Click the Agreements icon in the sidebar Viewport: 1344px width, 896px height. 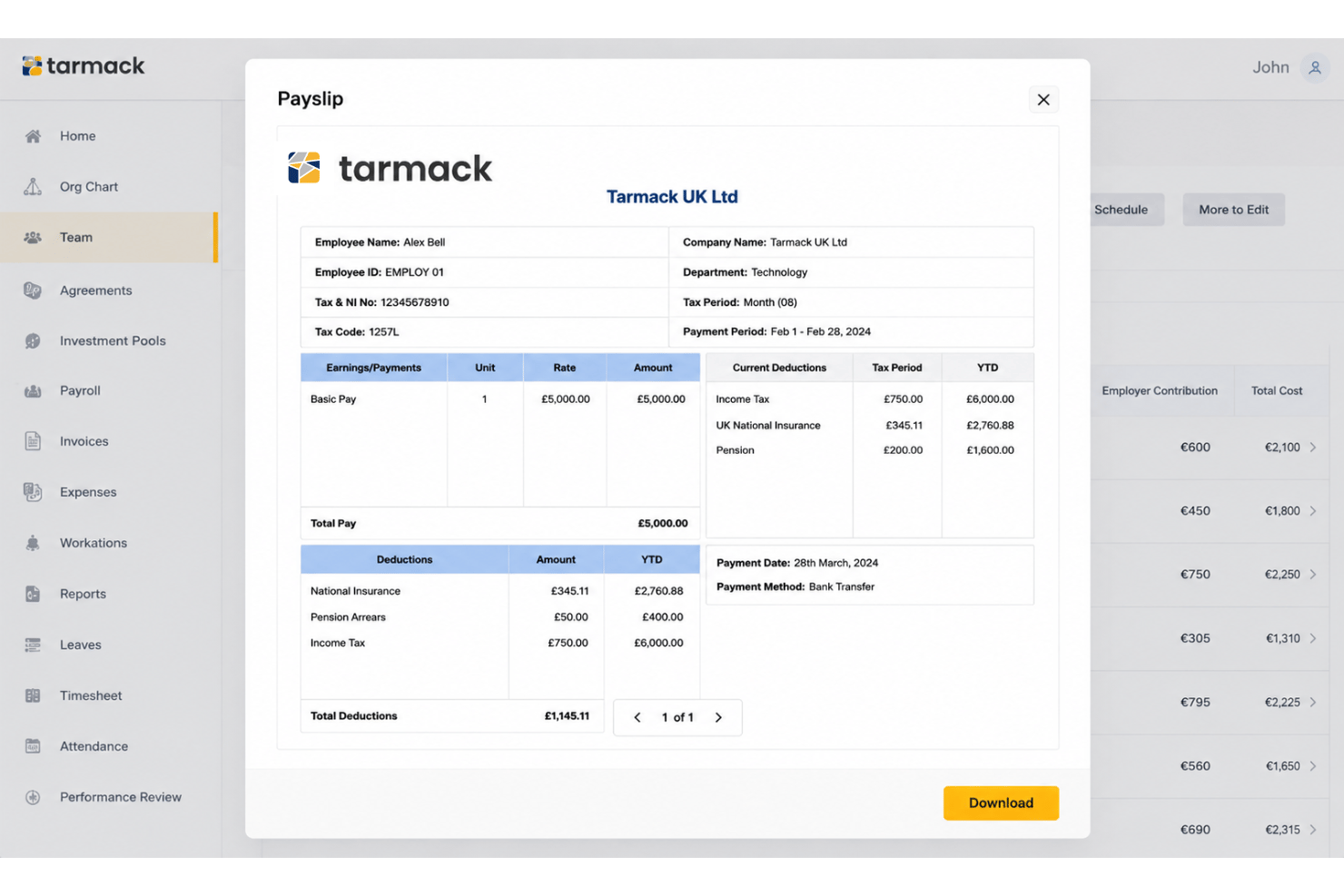33,290
